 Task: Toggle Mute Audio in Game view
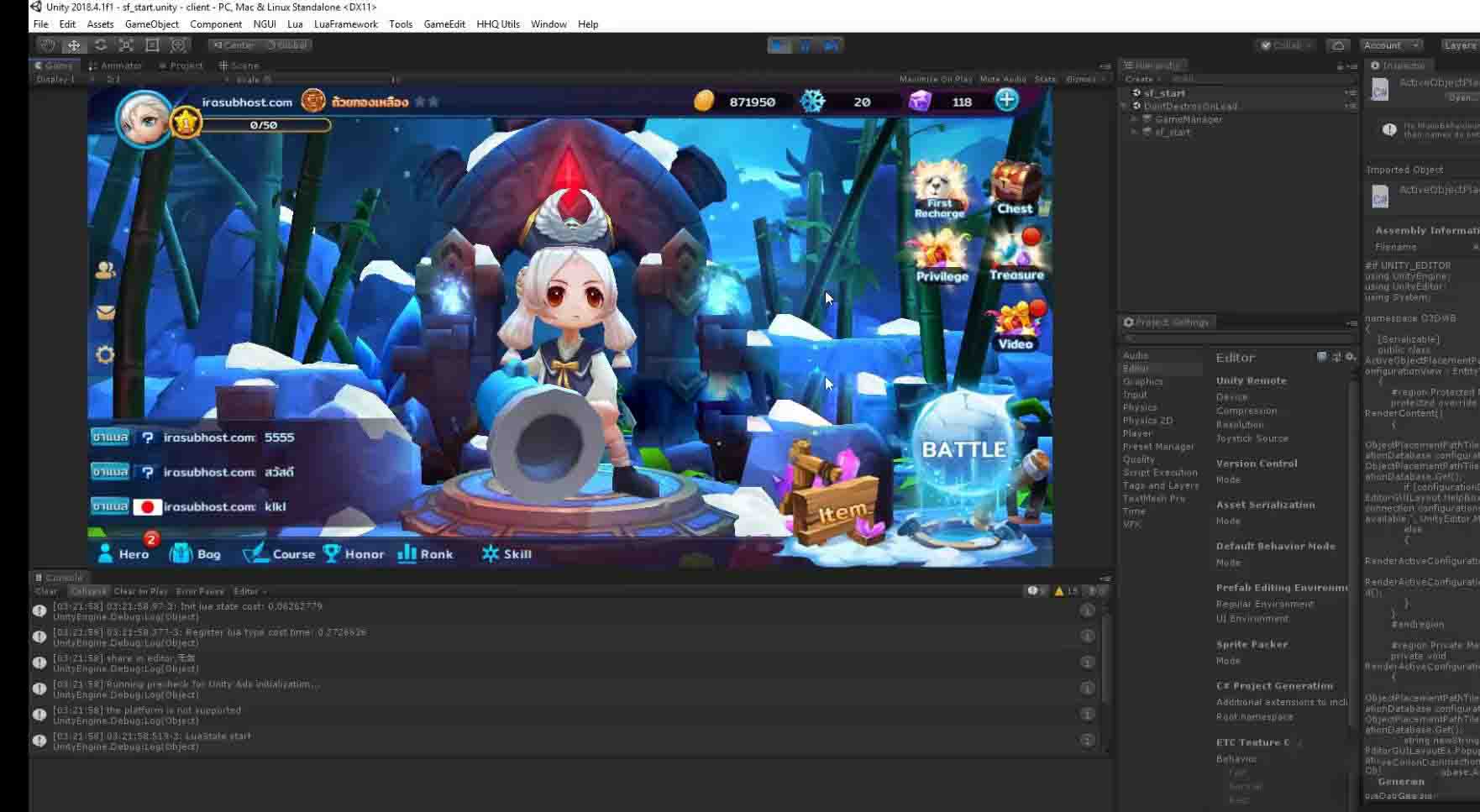[x=1003, y=79]
